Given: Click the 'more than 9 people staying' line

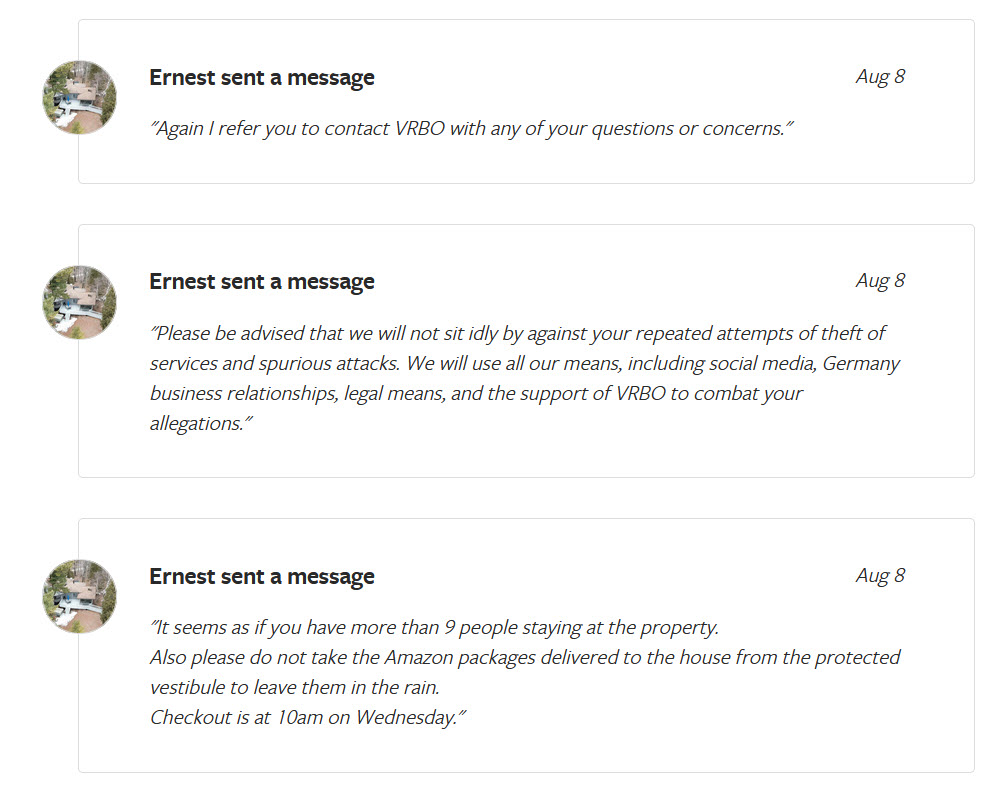Looking at the screenshot, I should coord(434,628).
